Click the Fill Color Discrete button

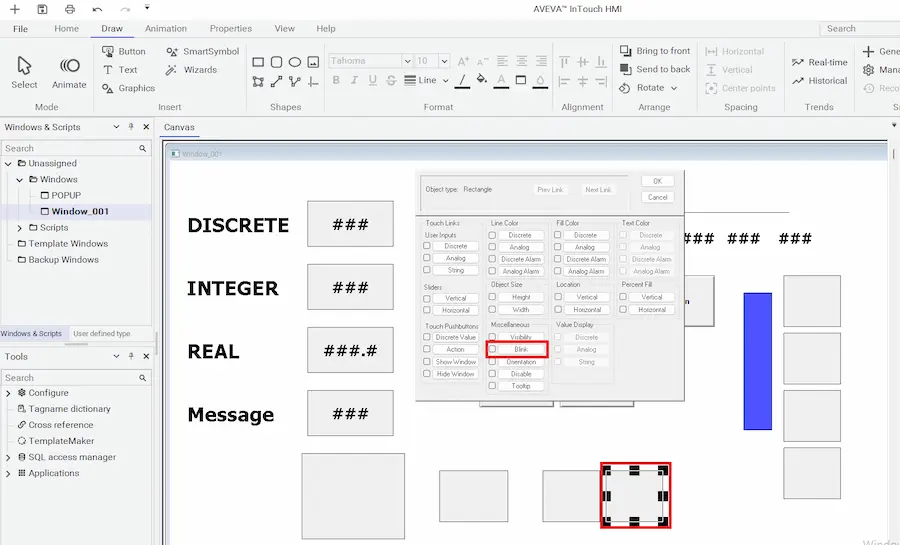tap(585, 235)
